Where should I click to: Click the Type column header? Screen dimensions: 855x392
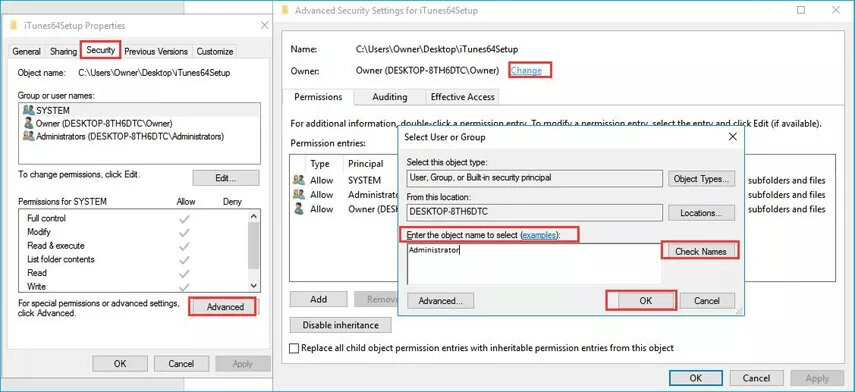(x=320, y=164)
